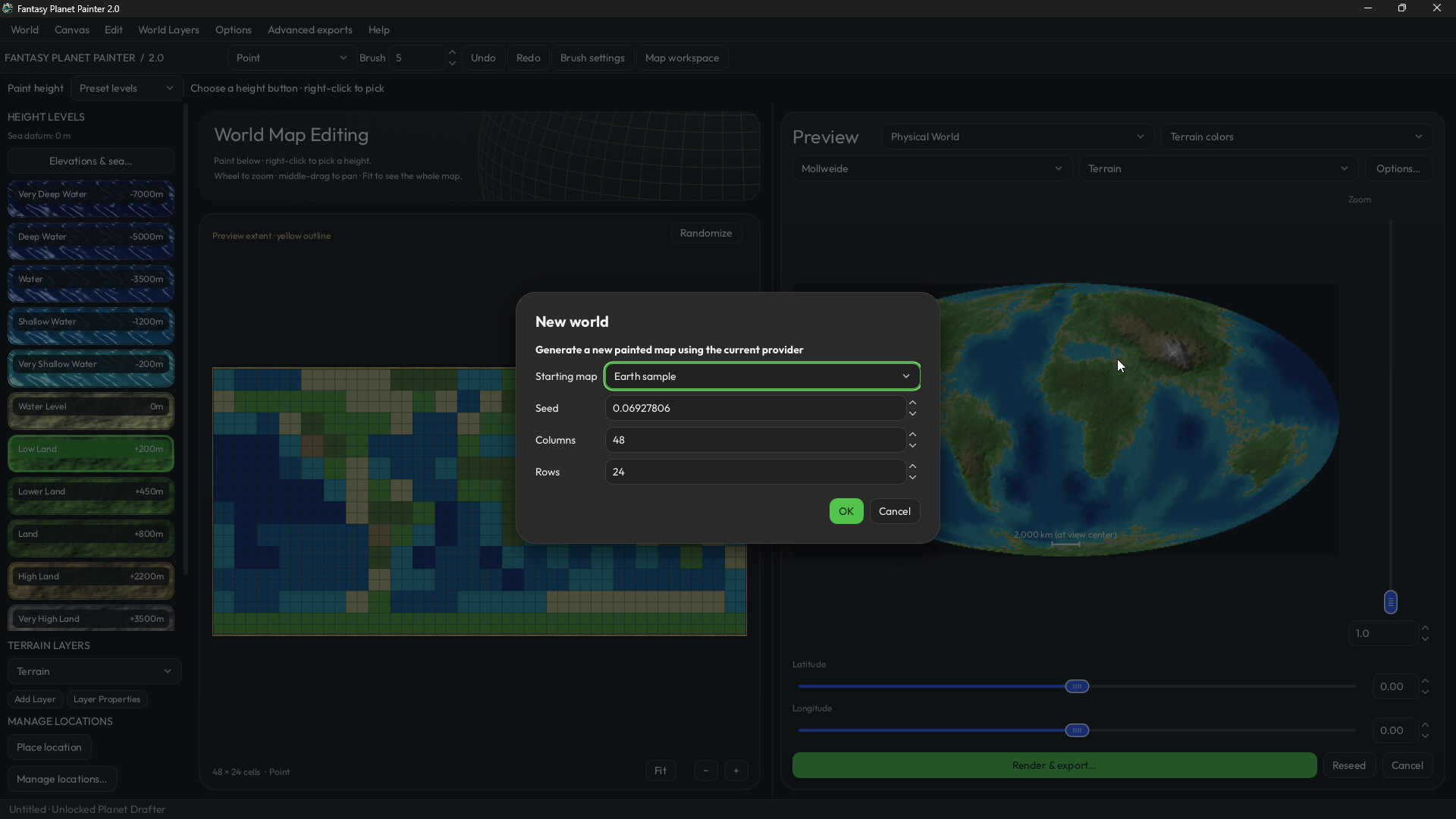Open the Advanced exports menu

click(310, 30)
